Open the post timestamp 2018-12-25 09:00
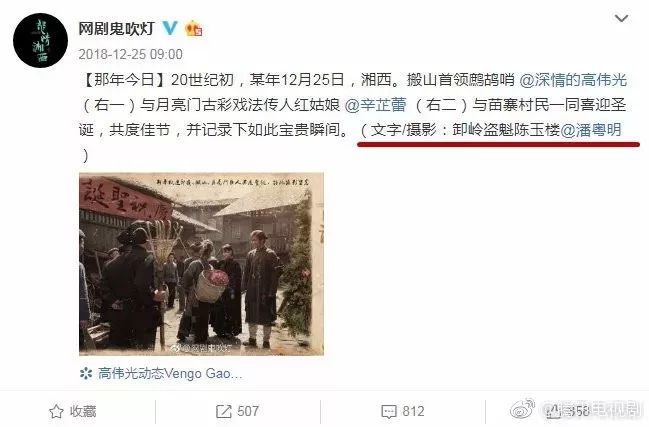 tap(130, 54)
